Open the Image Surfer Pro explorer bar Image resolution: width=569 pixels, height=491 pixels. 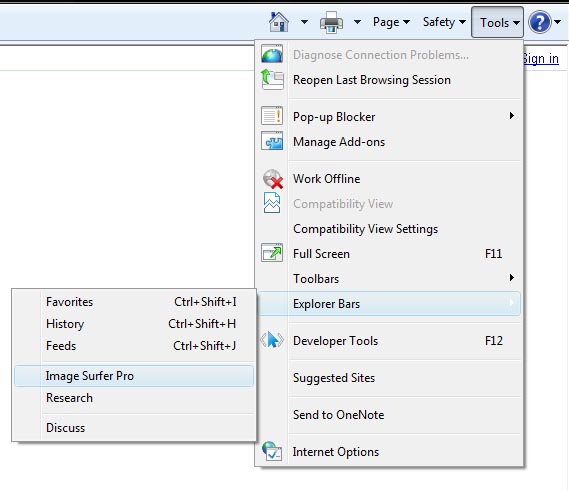point(134,376)
